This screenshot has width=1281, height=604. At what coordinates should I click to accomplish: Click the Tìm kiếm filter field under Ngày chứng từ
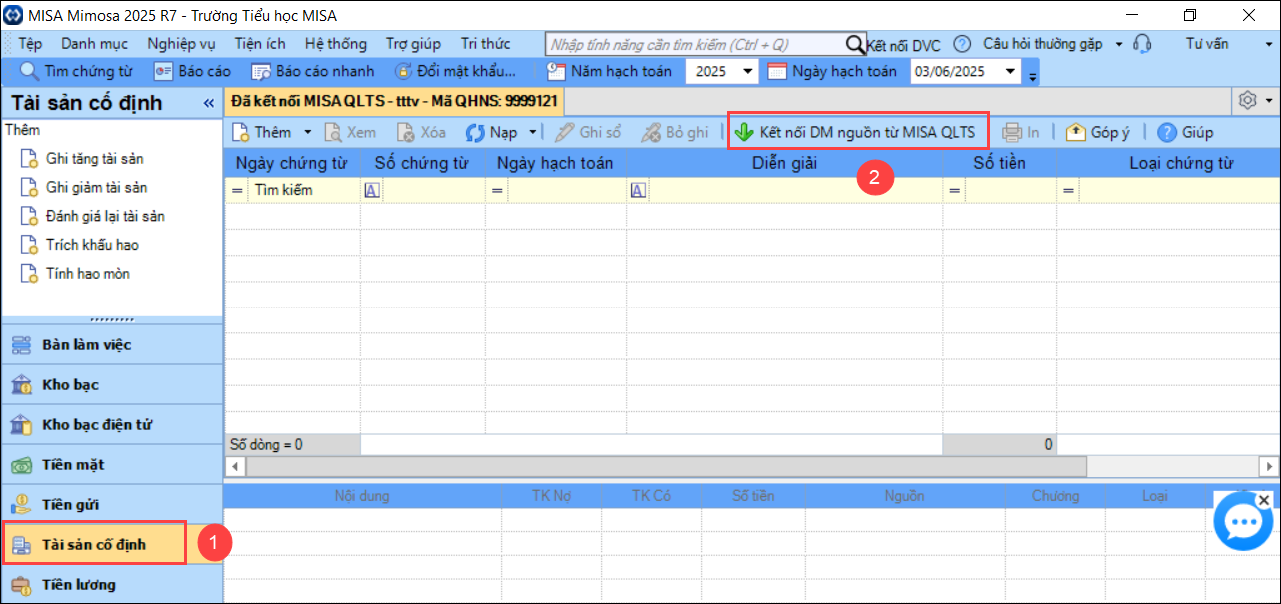(304, 190)
